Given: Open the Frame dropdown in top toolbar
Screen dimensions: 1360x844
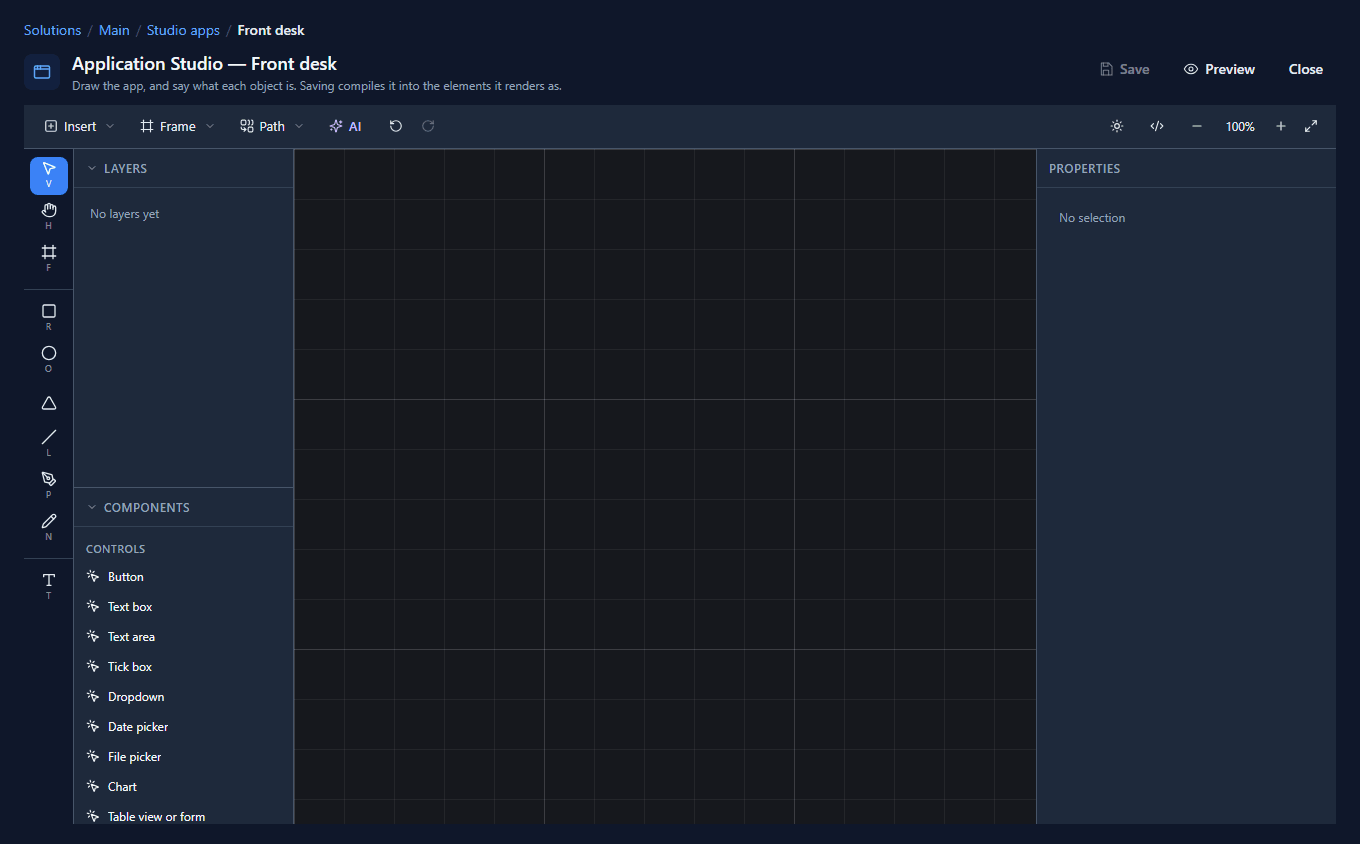Looking at the screenshot, I should pyautogui.click(x=178, y=126).
